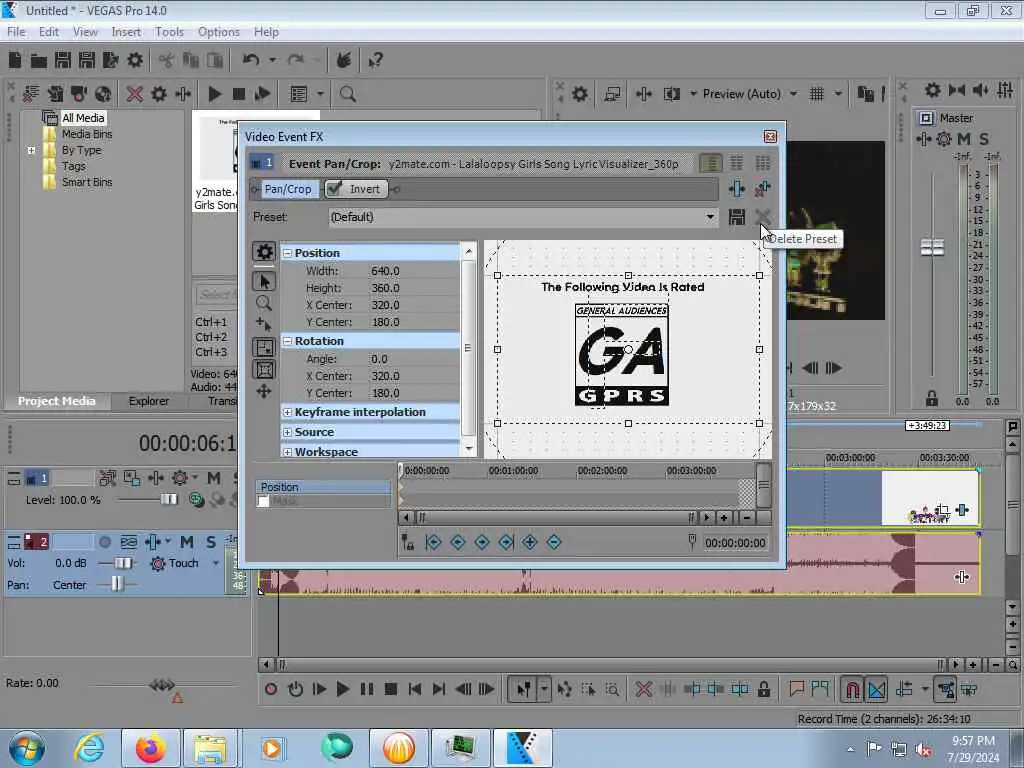1024x768 pixels.
Task: Switch to the Explorer tab
Action: tap(149, 401)
